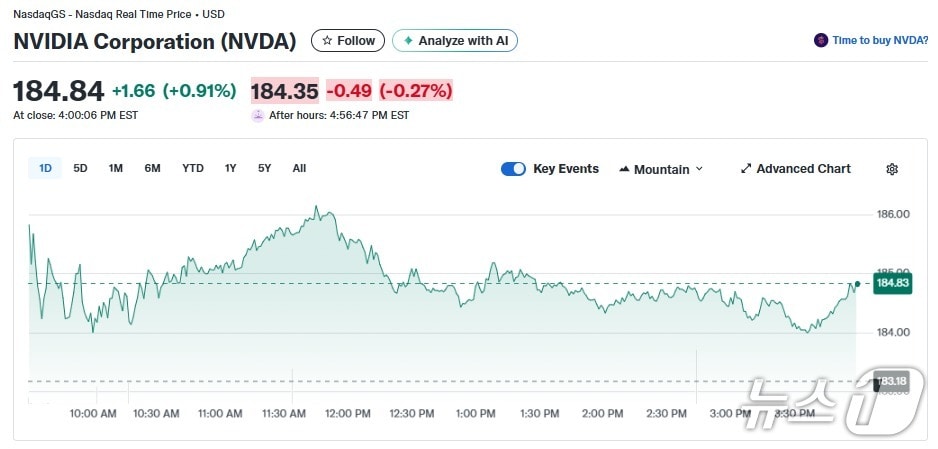Screen dimensions: 938x449
Task: Select the 1M chart range
Action: [x=116, y=168]
